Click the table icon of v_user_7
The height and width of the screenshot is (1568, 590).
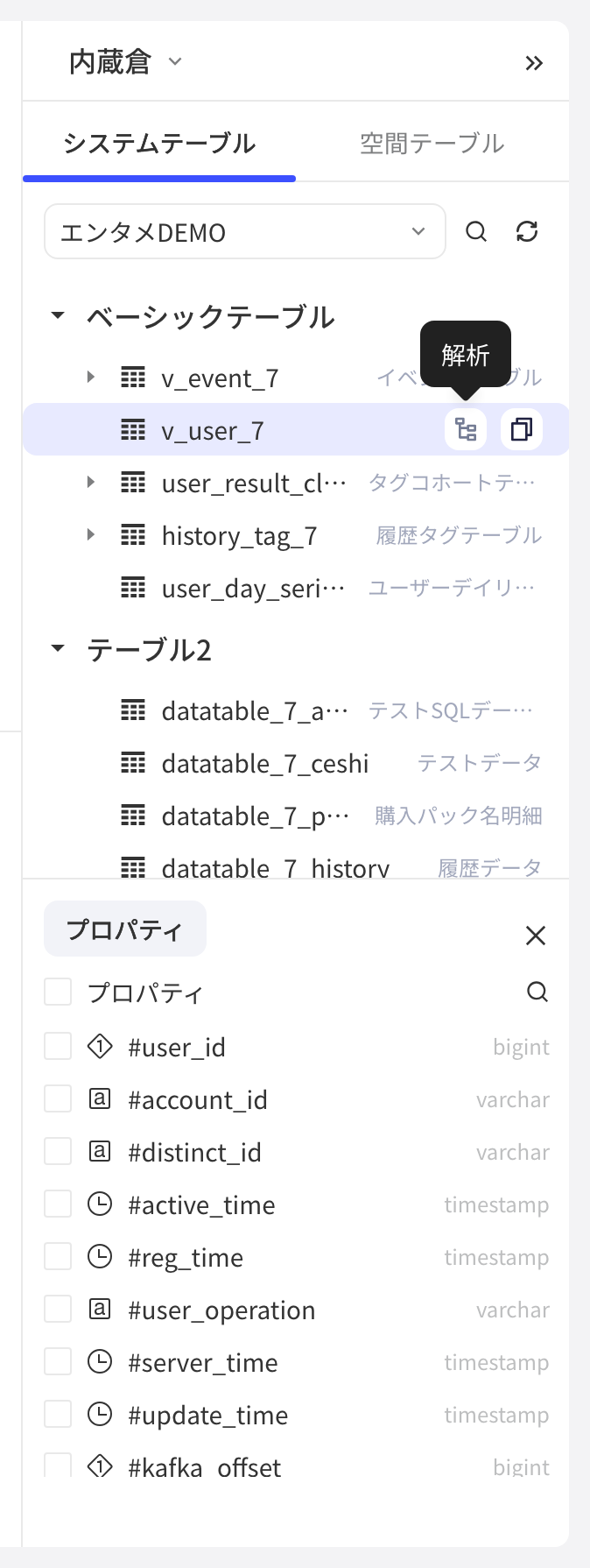133,430
